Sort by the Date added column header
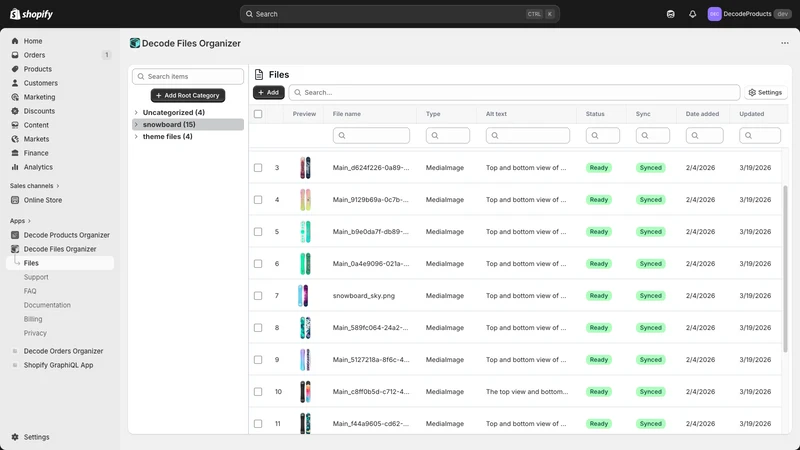The height and width of the screenshot is (450, 800). tap(702, 114)
